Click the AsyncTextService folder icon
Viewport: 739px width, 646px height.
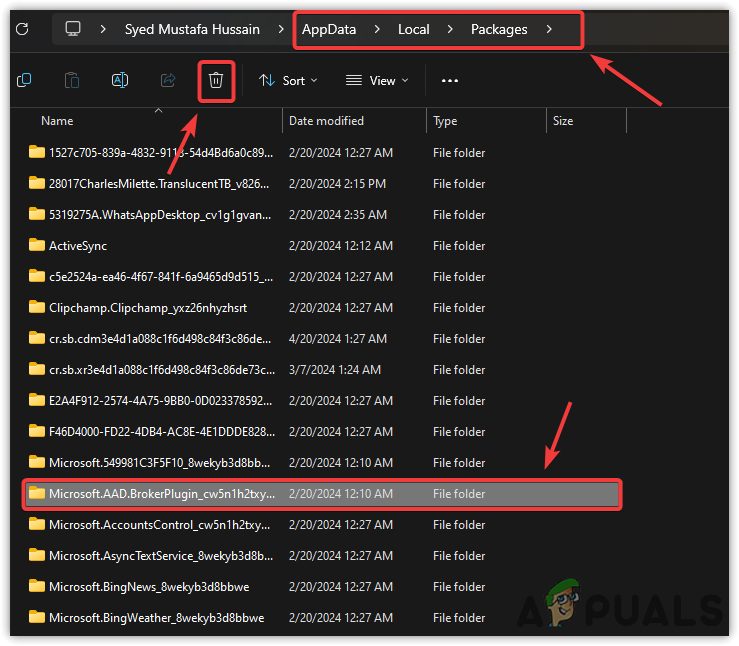pyautogui.click(x=37, y=555)
